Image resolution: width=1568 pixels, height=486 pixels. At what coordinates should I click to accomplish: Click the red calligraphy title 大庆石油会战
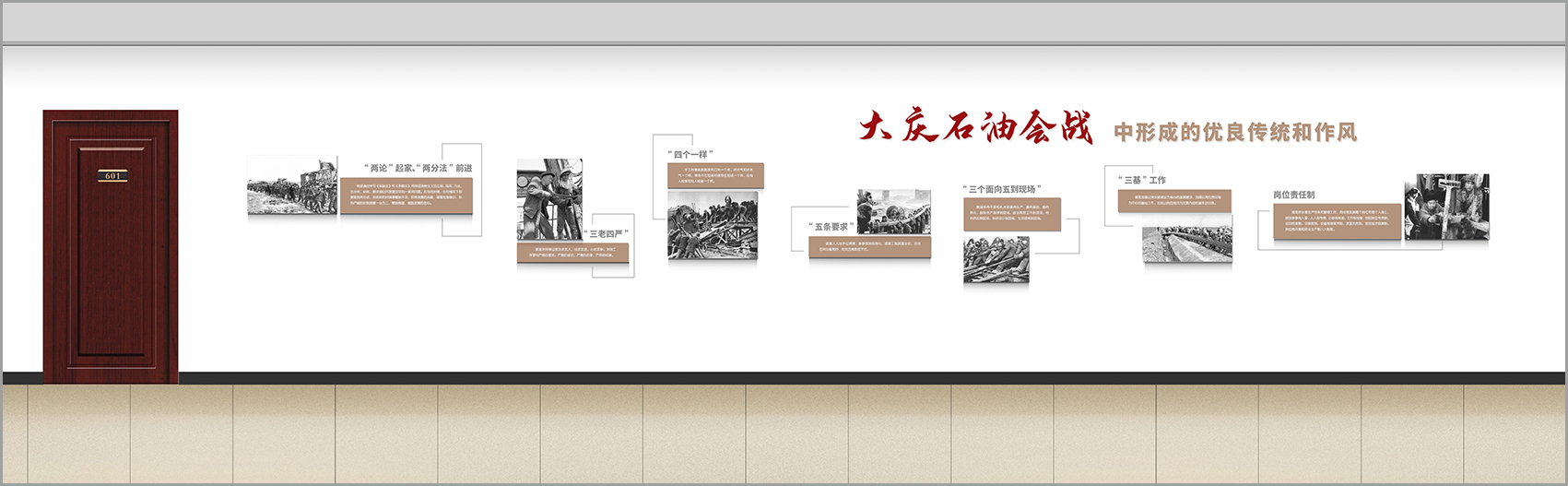tap(975, 128)
